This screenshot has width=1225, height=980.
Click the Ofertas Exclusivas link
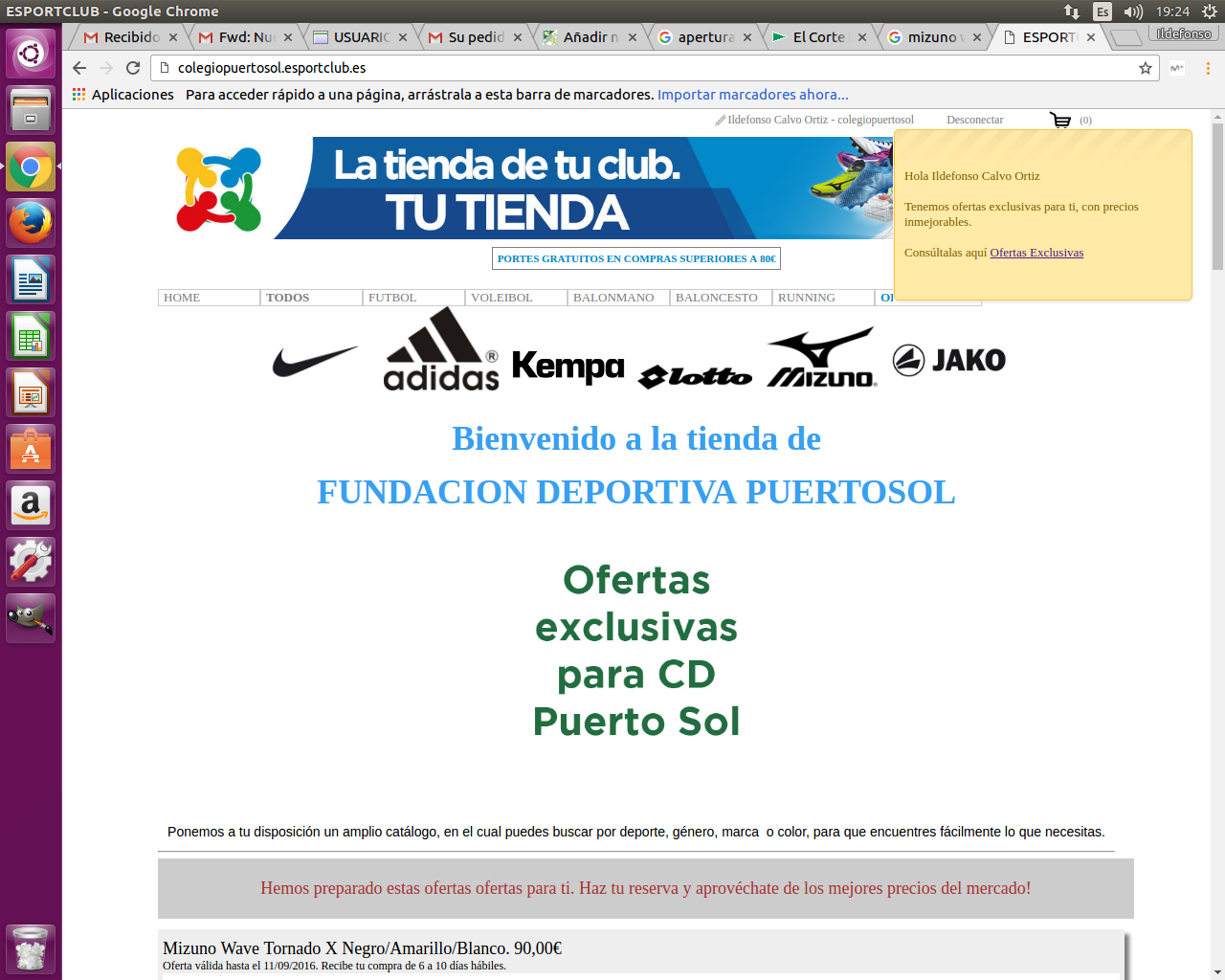pos(1036,253)
